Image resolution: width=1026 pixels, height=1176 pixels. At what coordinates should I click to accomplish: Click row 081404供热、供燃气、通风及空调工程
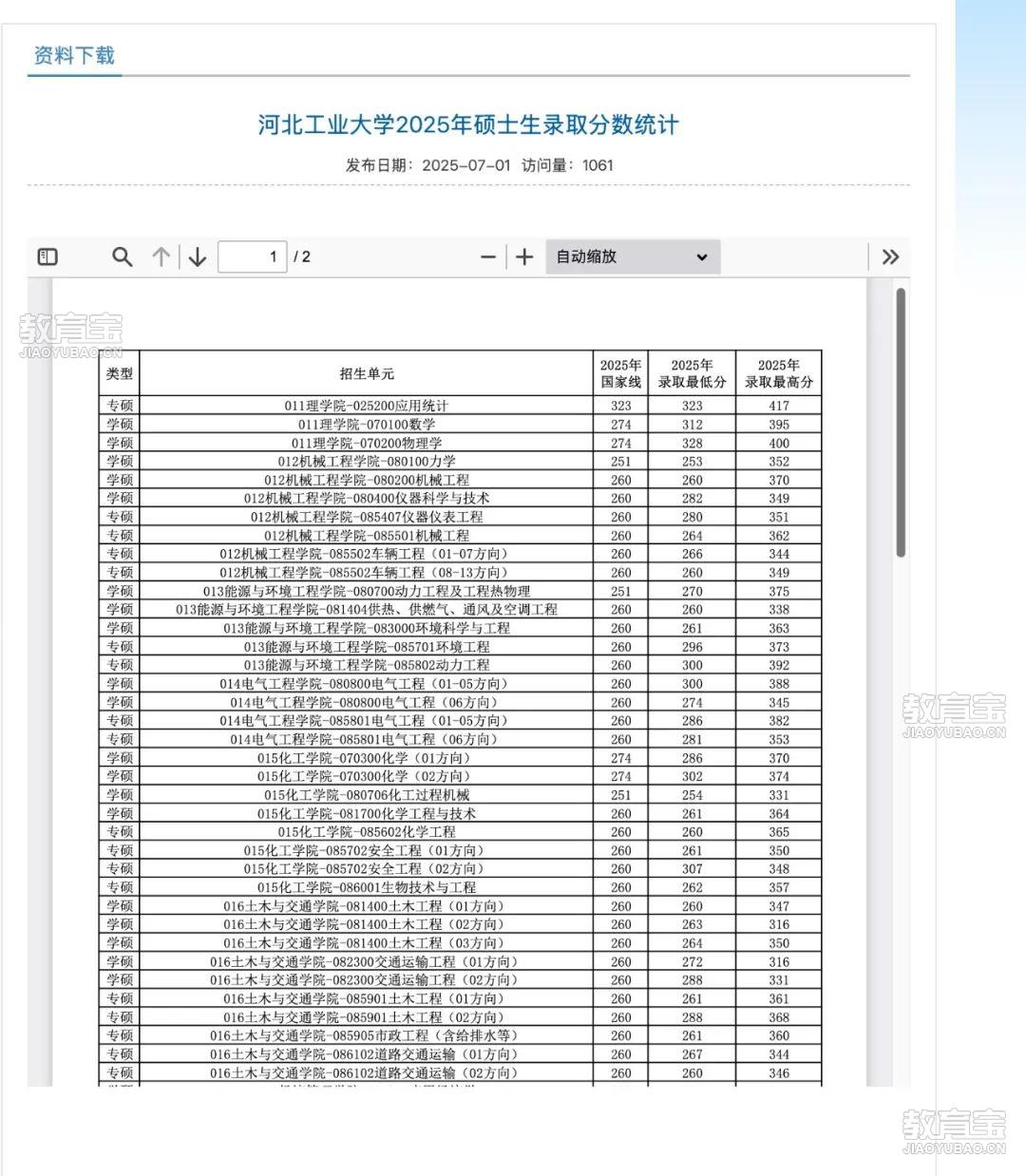pyautogui.click(x=460, y=610)
